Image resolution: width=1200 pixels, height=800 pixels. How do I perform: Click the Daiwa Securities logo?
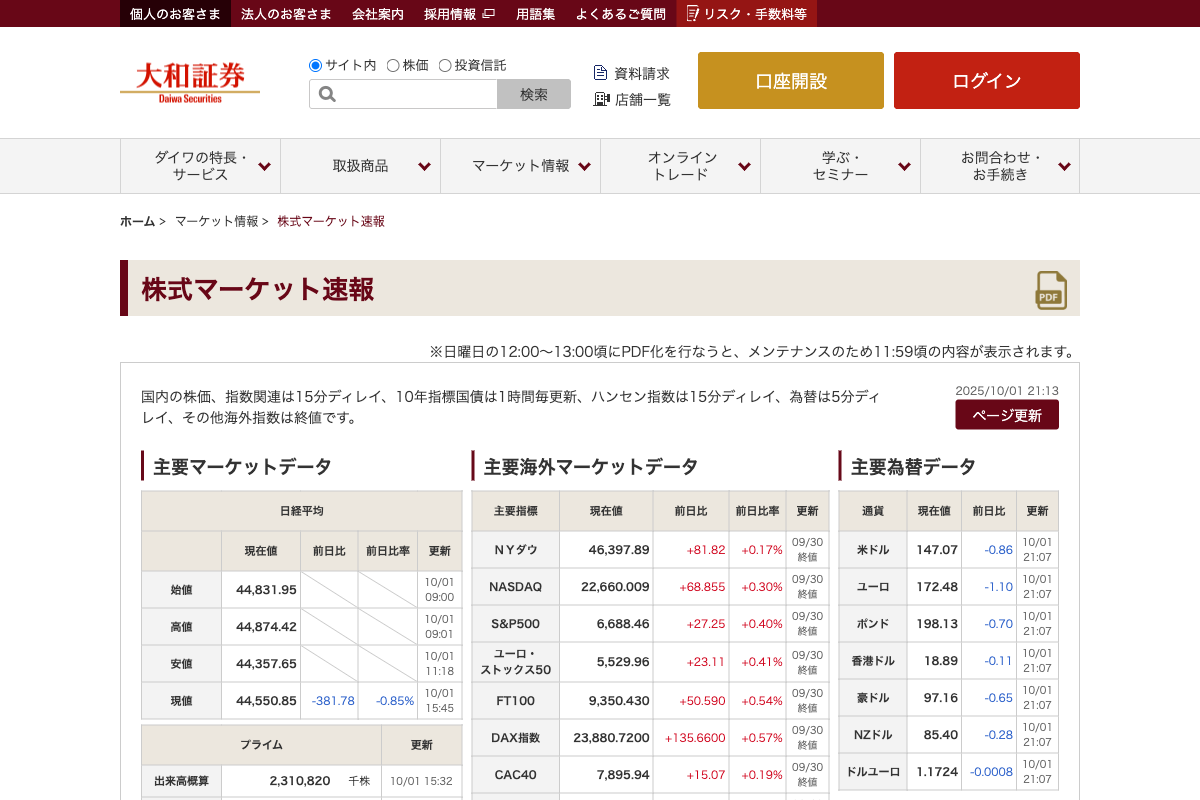pyautogui.click(x=190, y=81)
